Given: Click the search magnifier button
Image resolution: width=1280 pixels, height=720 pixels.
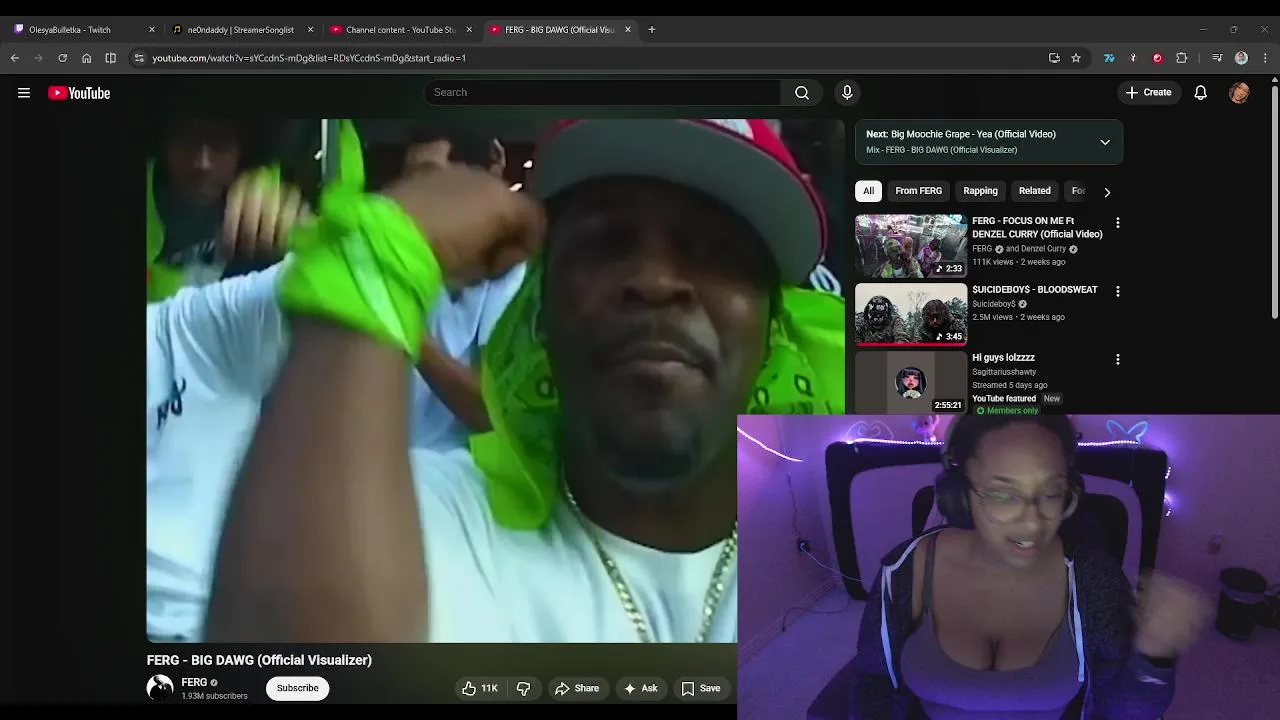Looking at the screenshot, I should click(x=802, y=93).
